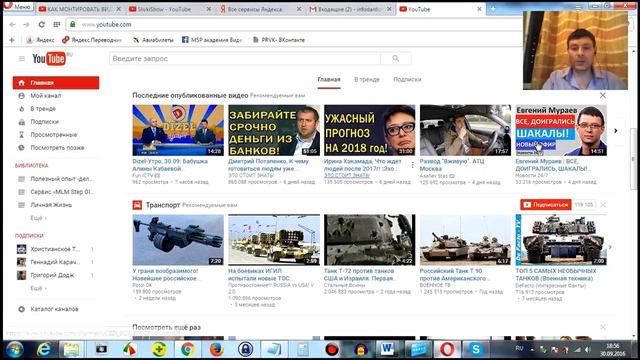Expand 'Ещё' under Библиотека
The image size is (640, 360).
coord(38,218)
